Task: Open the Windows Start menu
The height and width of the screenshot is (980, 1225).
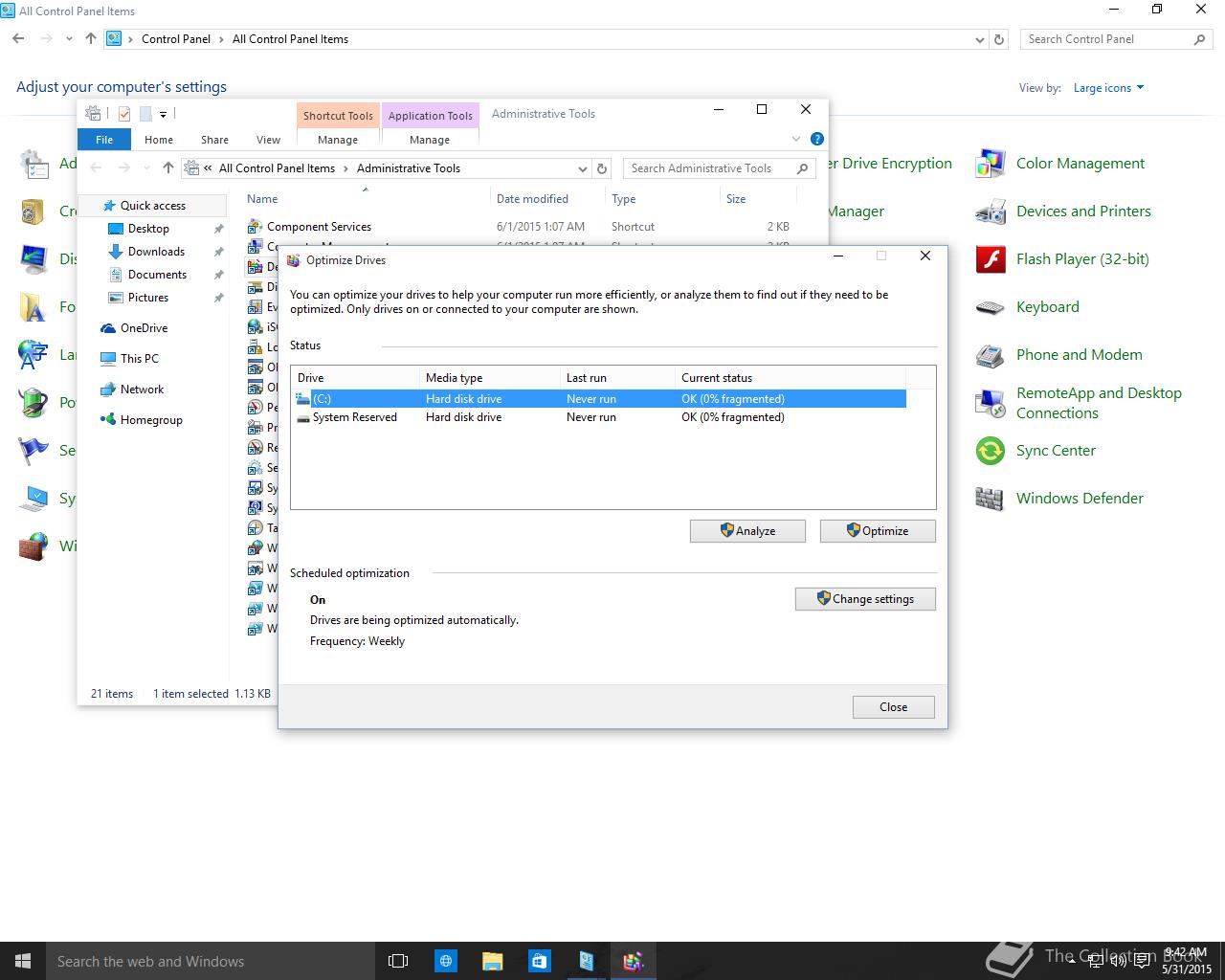Action: [23, 961]
